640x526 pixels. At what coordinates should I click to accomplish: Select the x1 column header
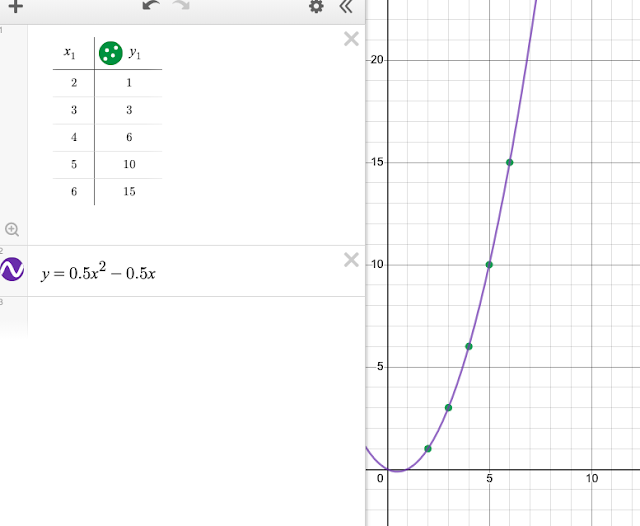[x=70, y=53]
